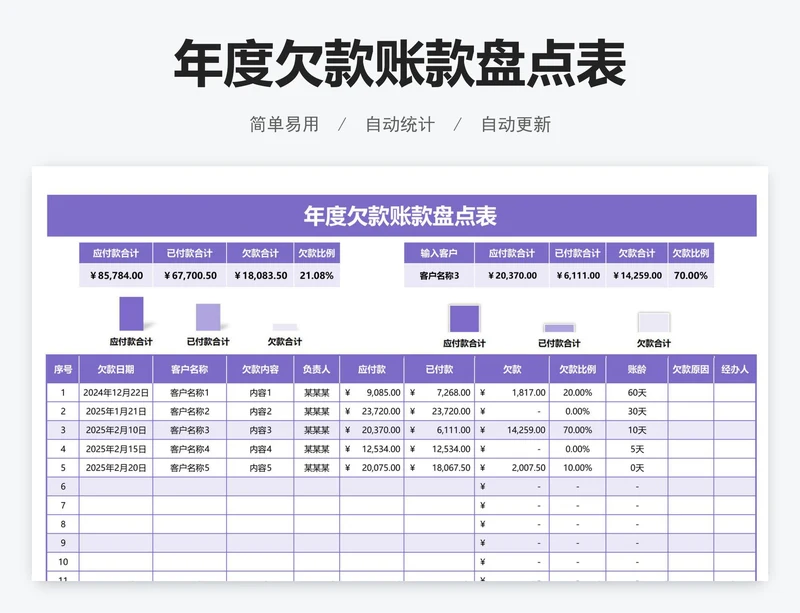Select the 应付款 column header
The image size is (800, 613).
click(372, 369)
